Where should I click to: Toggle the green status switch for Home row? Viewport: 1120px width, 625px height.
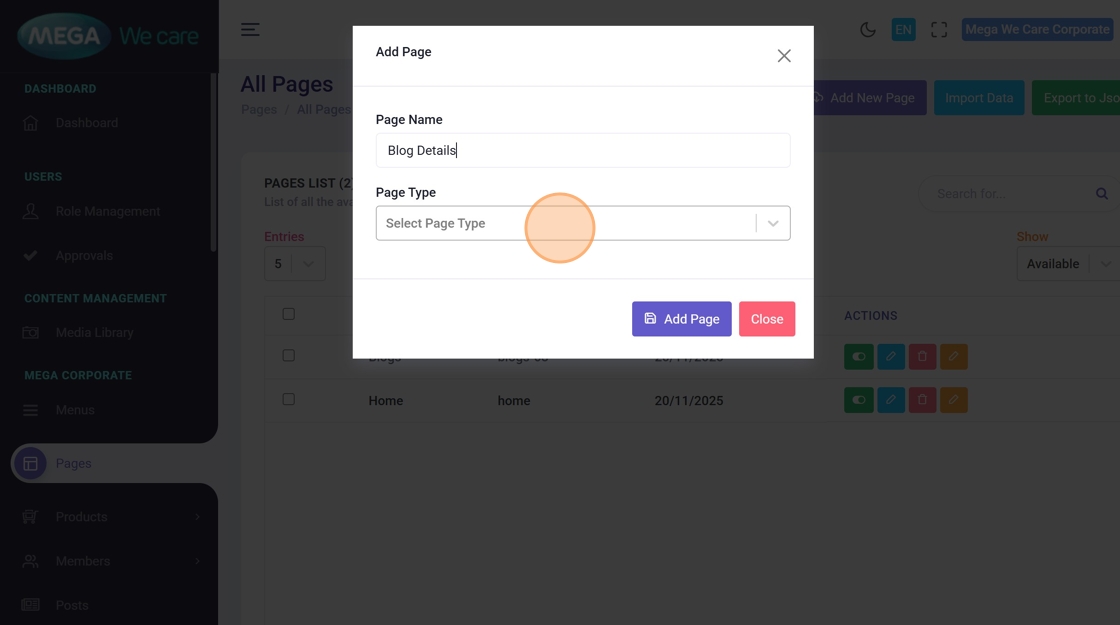click(858, 400)
